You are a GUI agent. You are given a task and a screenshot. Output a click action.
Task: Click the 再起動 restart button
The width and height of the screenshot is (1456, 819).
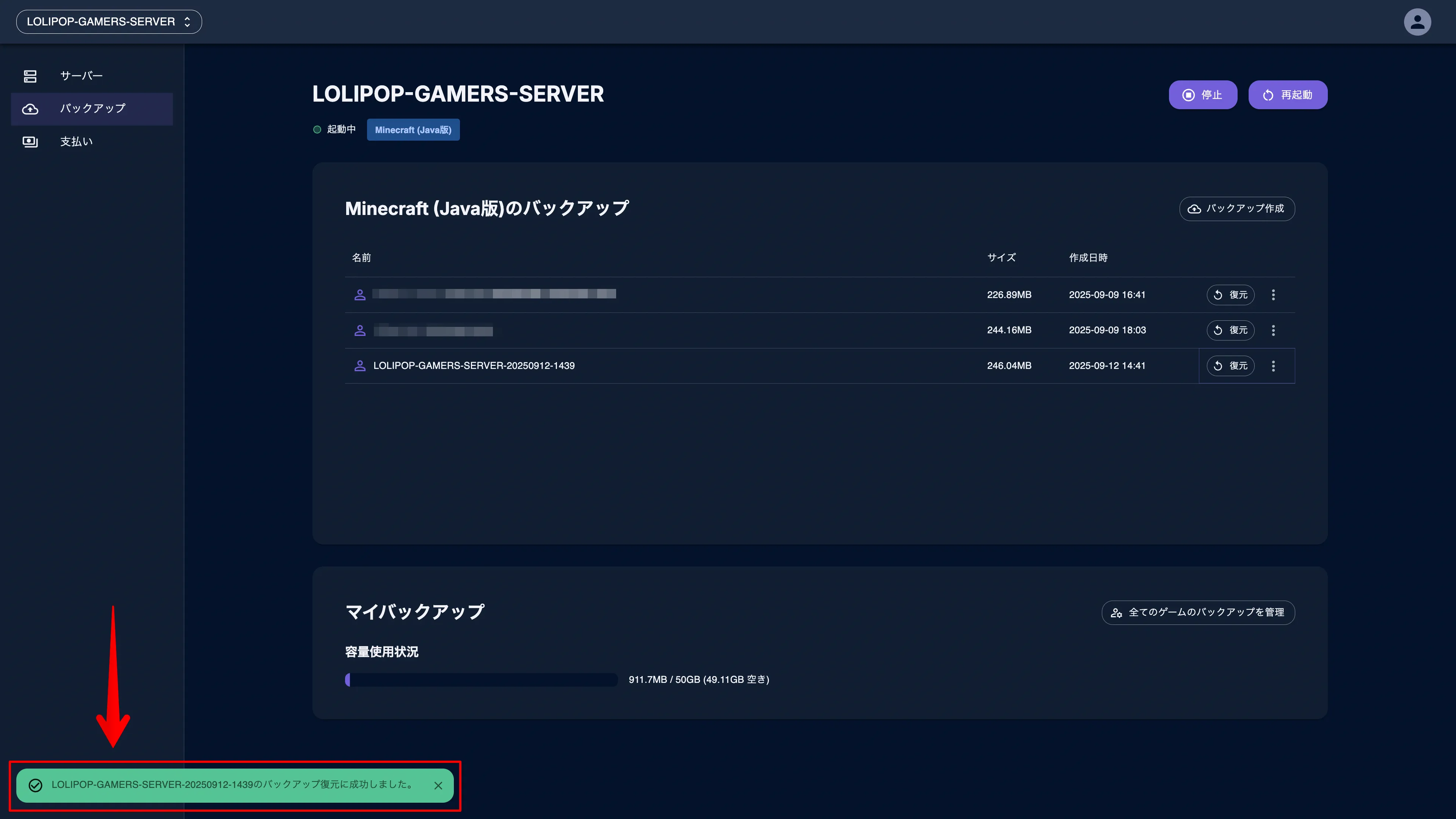point(1287,95)
